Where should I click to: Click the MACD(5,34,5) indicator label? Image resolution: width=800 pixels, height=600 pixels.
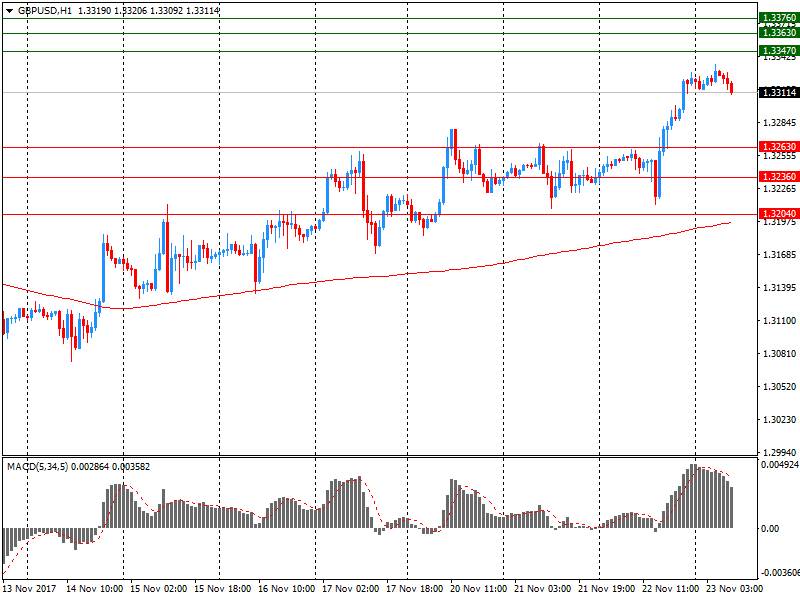[37, 467]
